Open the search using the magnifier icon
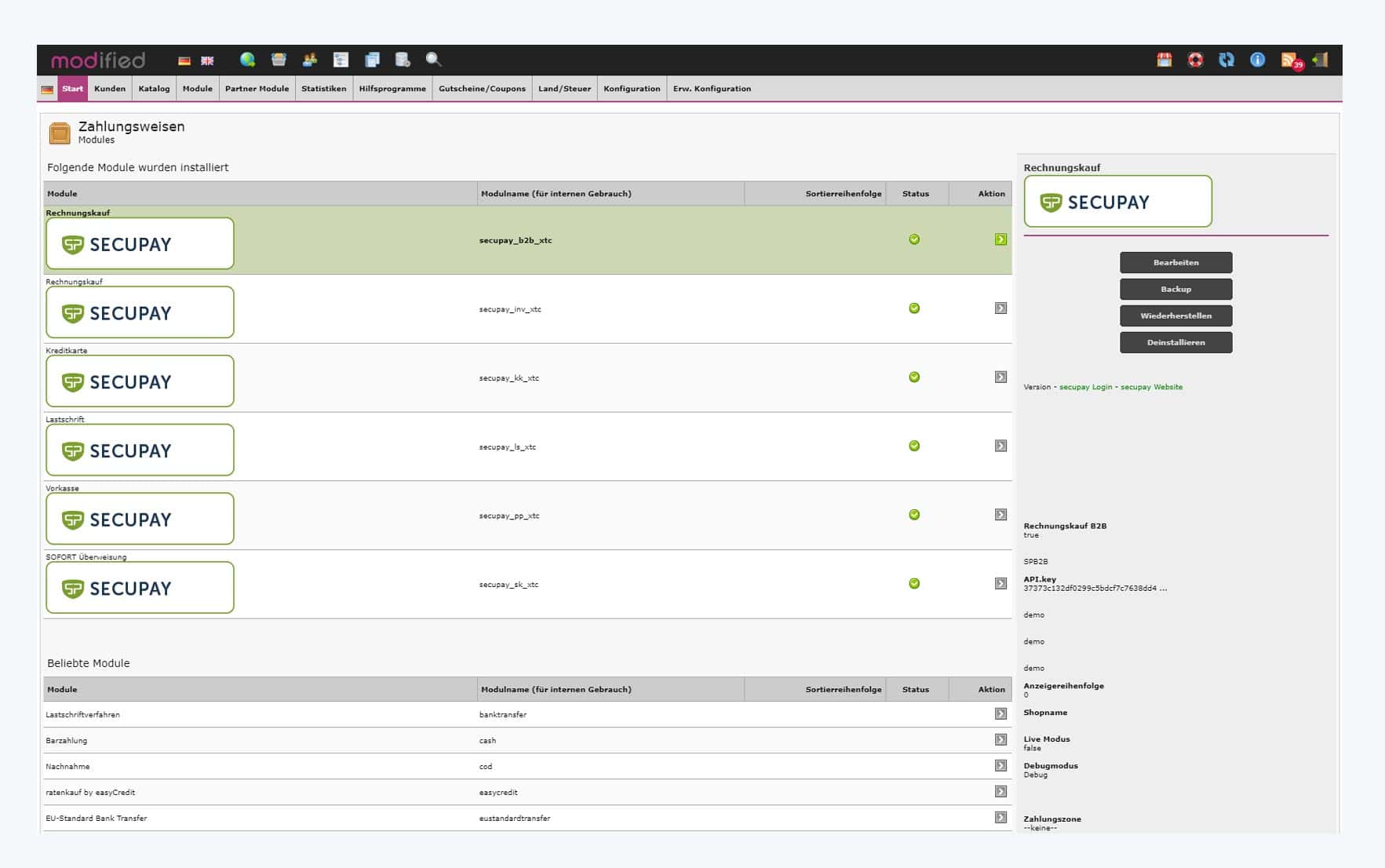 (x=432, y=60)
